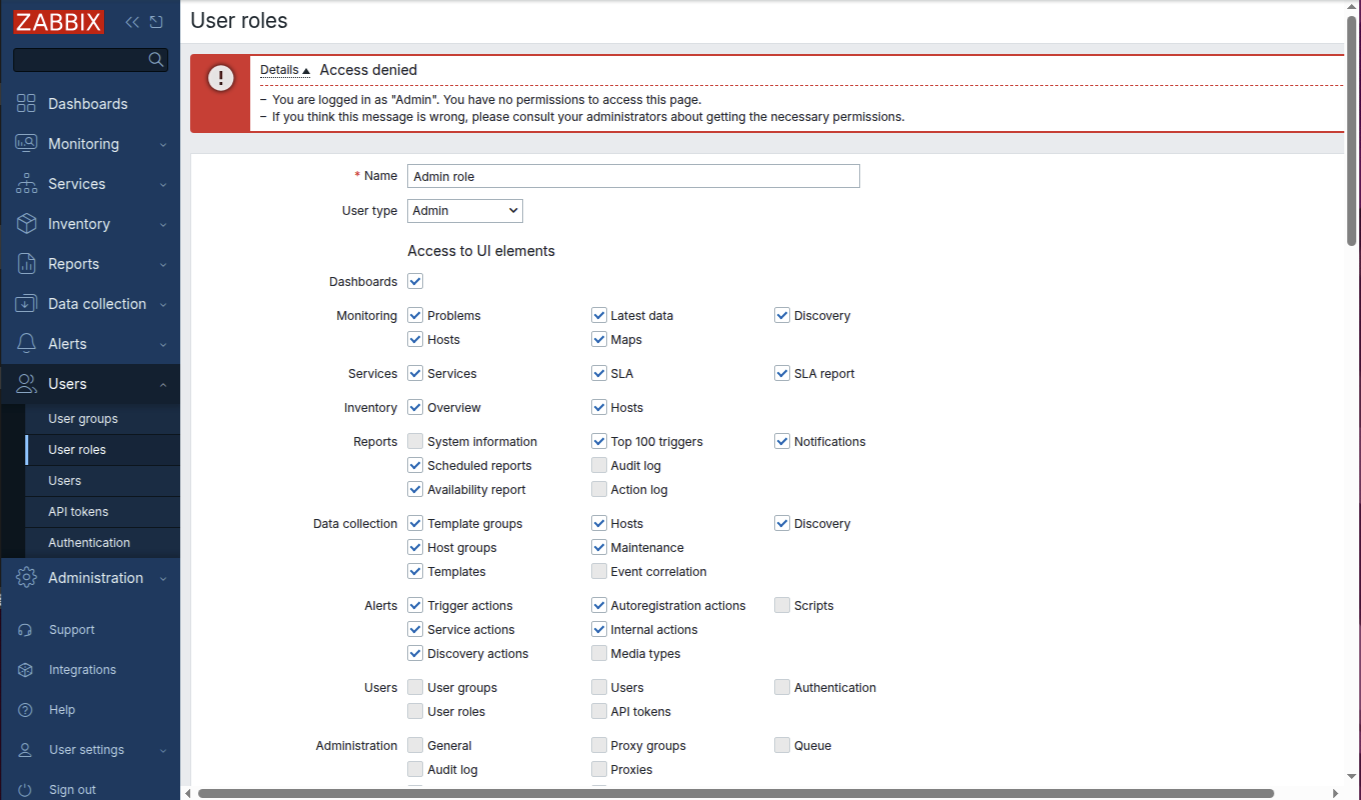This screenshot has height=800, width=1361.
Task: Select API tokens in Users submenu
Action: [x=78, y=512]
